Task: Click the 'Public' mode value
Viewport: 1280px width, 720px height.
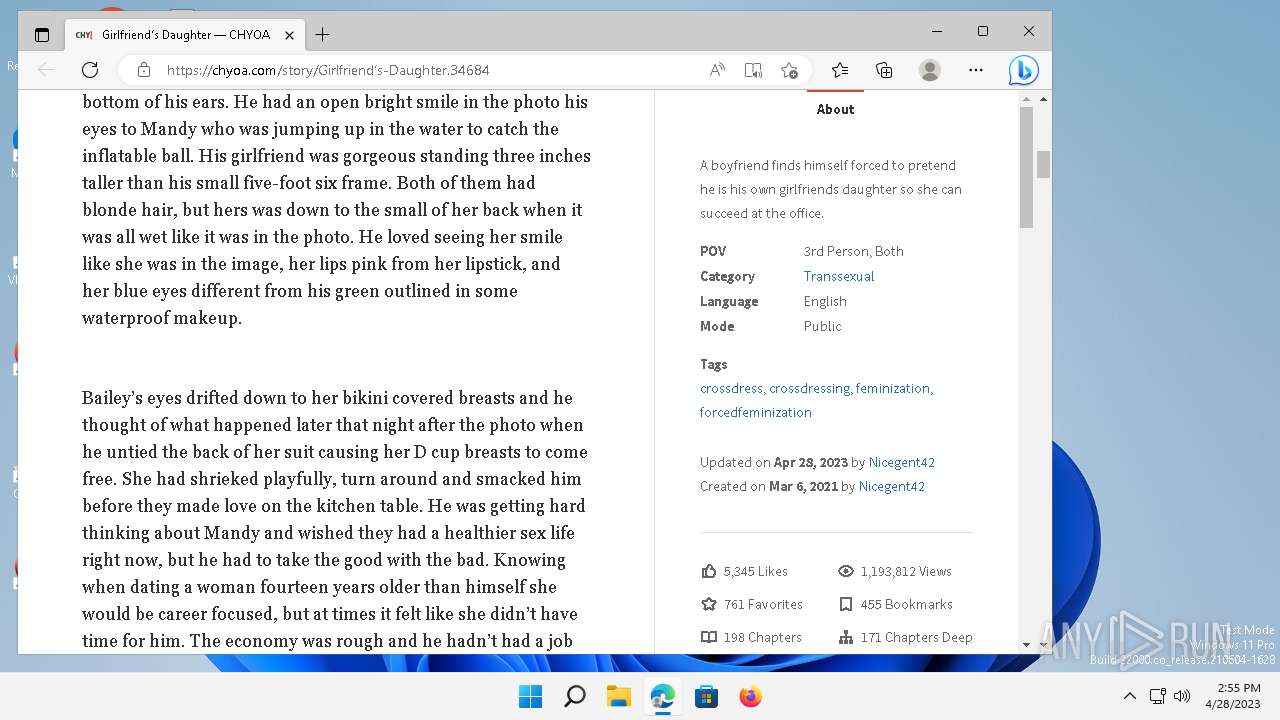Action: [x=823, y=326]
